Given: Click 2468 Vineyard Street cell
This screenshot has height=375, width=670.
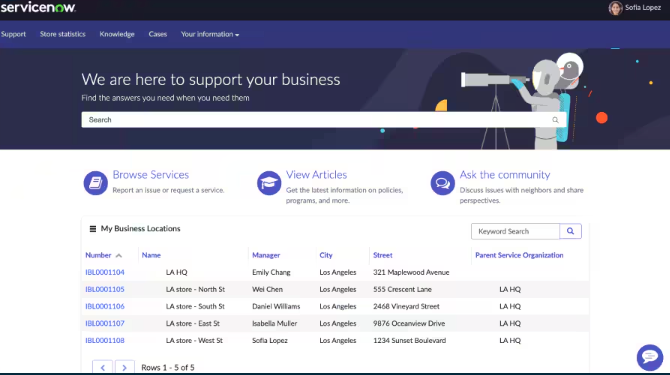Looking at the screenshot, I should click(x=406, y=306).
